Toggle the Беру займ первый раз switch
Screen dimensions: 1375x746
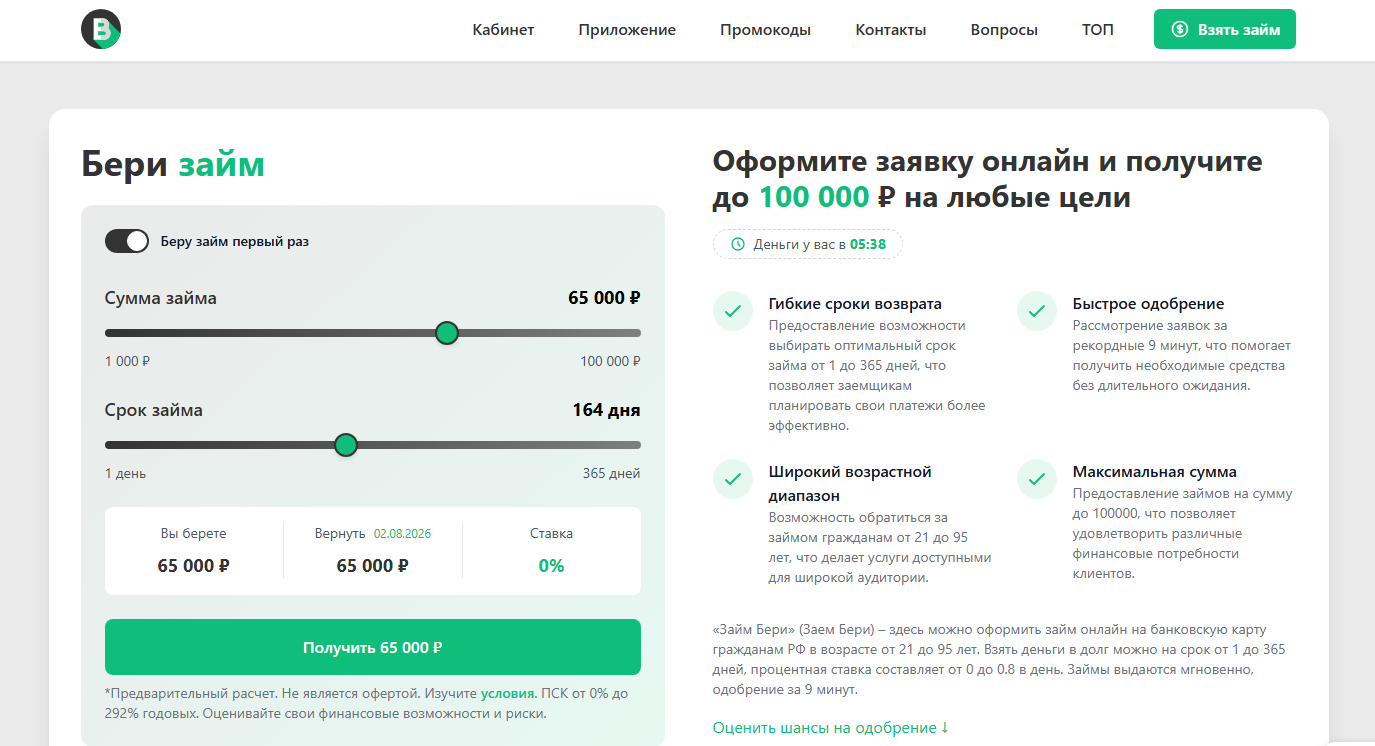tap(127, 241)
